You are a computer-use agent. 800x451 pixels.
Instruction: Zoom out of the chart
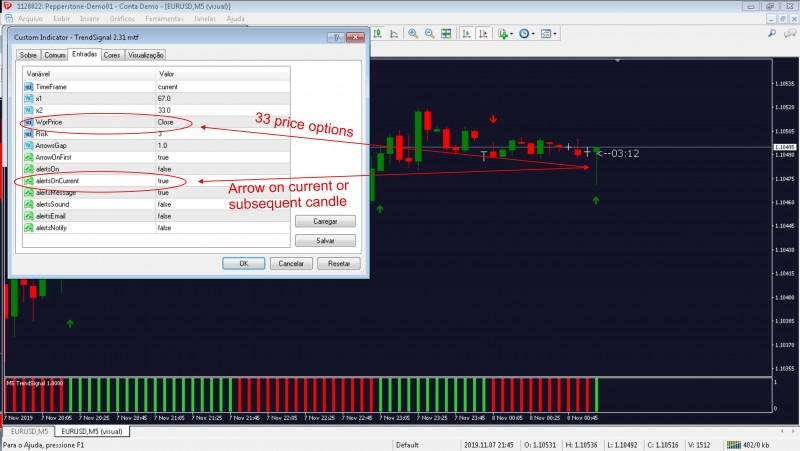click(430, 34)
